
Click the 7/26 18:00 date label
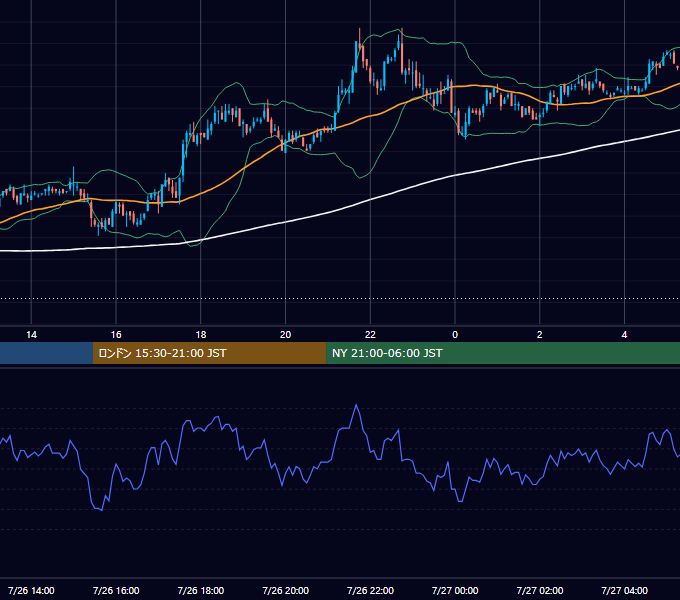(x=201, y=590)
